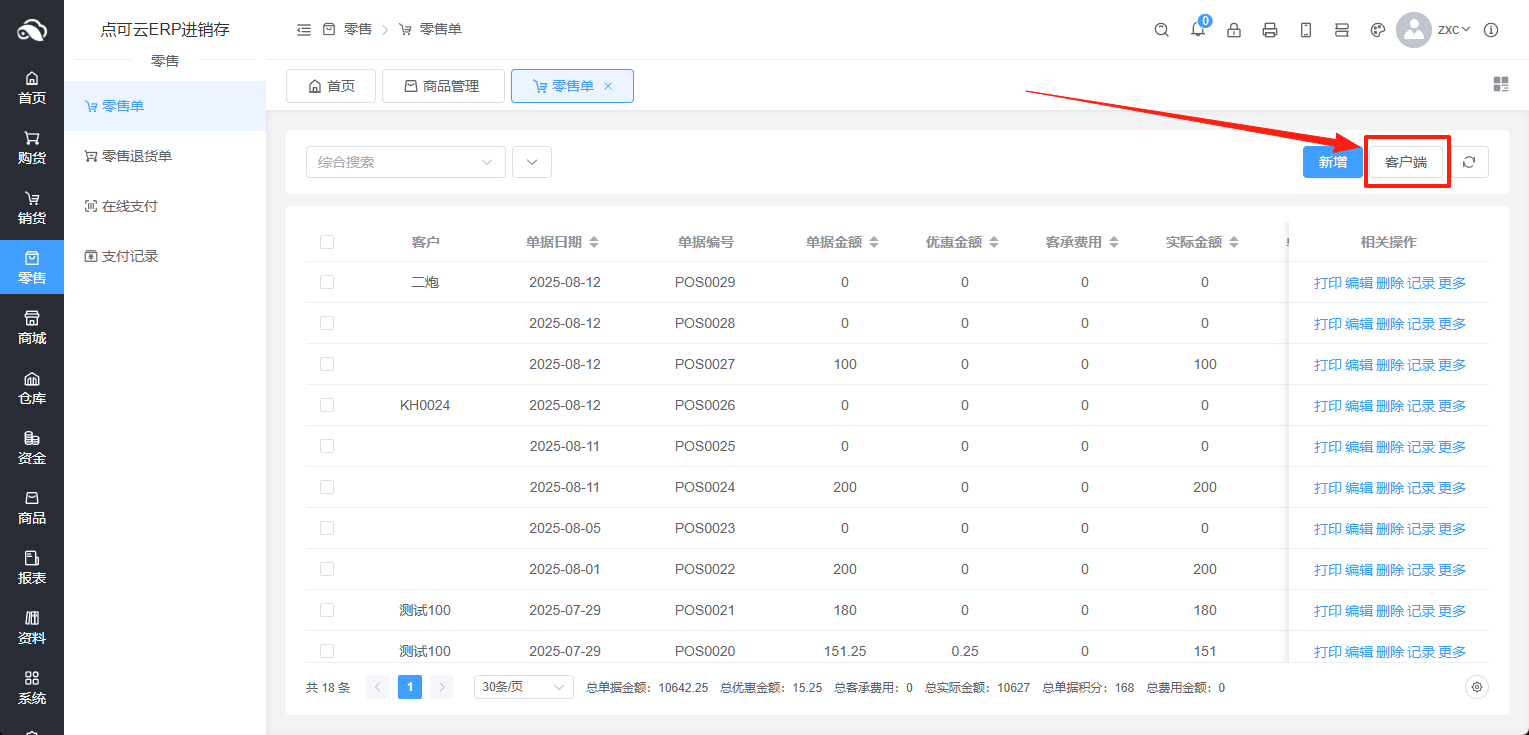Sort by 单据日期 column
The width and height of the screenshot is (1529, 735).
click(x=594, y=242)
